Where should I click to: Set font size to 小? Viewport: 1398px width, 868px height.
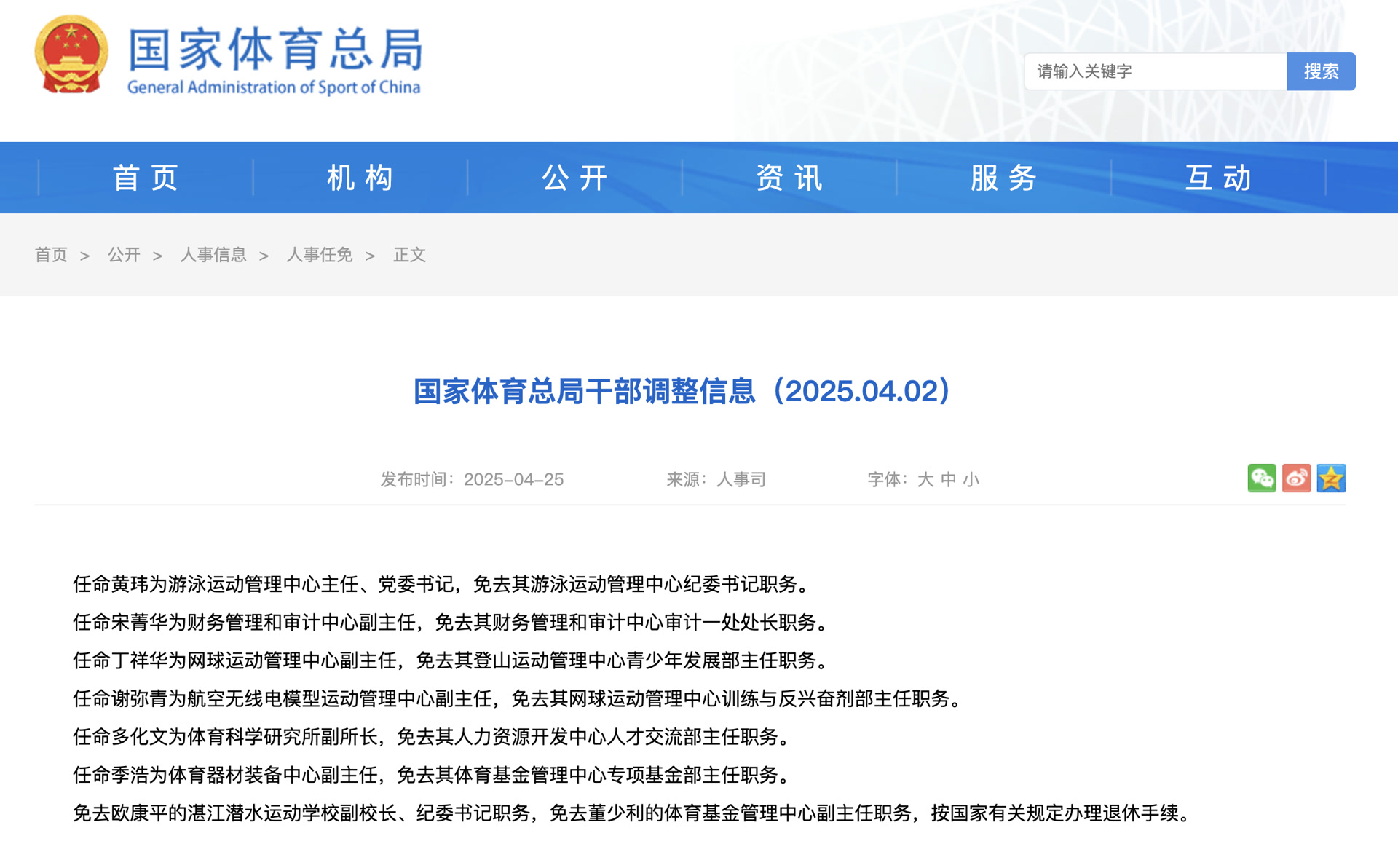(971, 479)
